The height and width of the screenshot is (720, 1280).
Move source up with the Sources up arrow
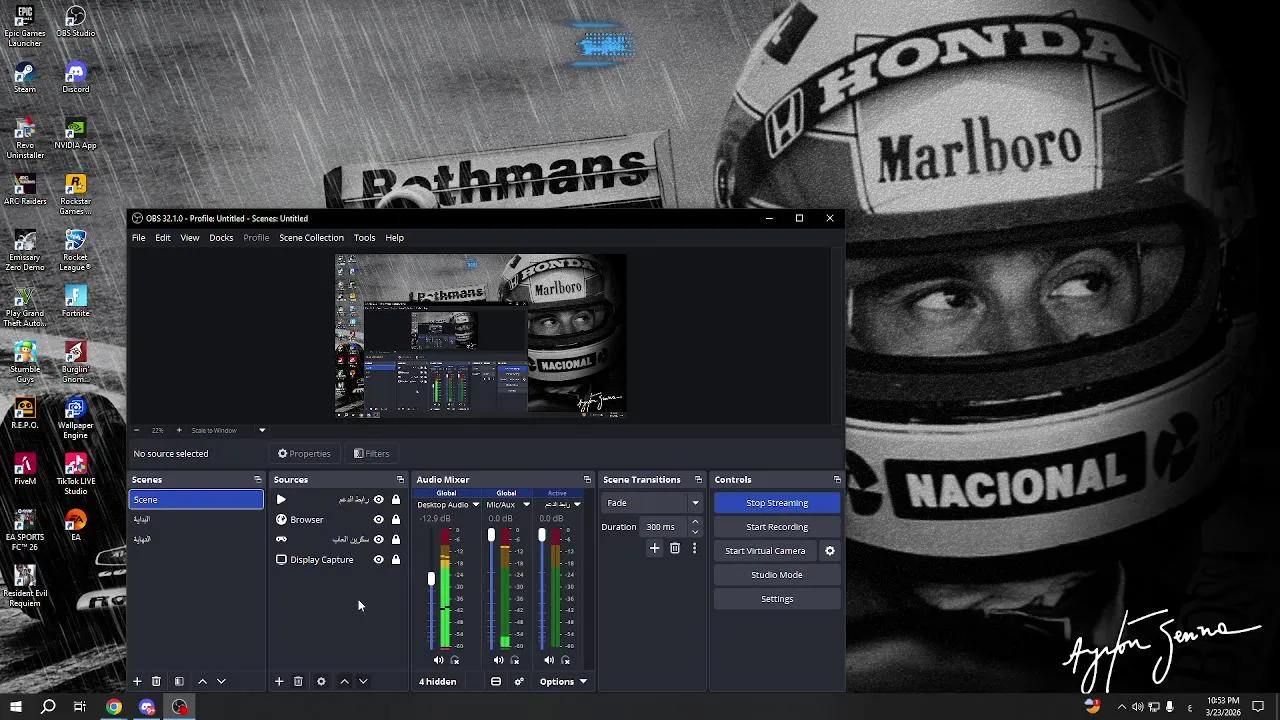click(344, 681)
